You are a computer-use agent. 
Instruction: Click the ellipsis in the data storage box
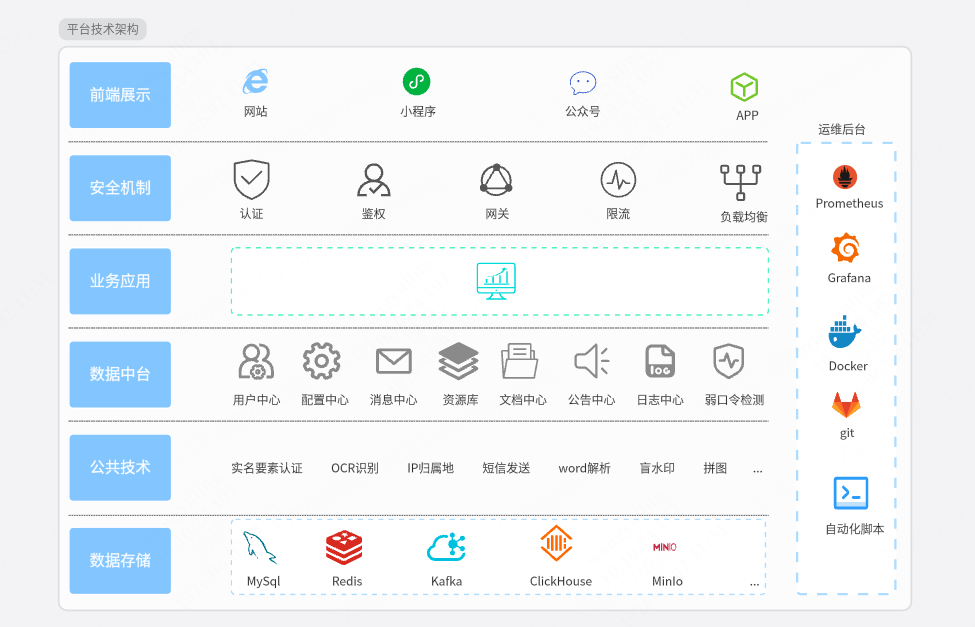tap(754, 585)
